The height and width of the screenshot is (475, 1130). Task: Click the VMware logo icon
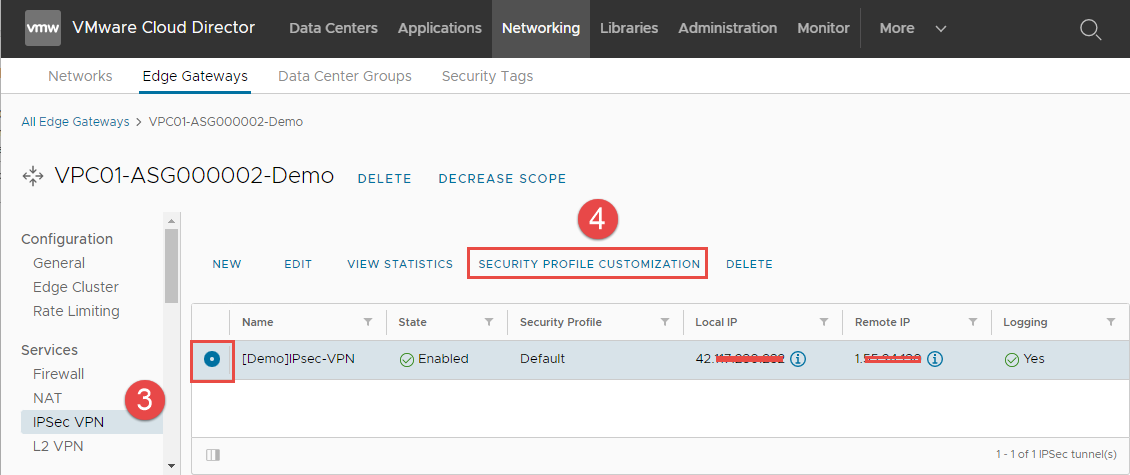click(43, 28)
